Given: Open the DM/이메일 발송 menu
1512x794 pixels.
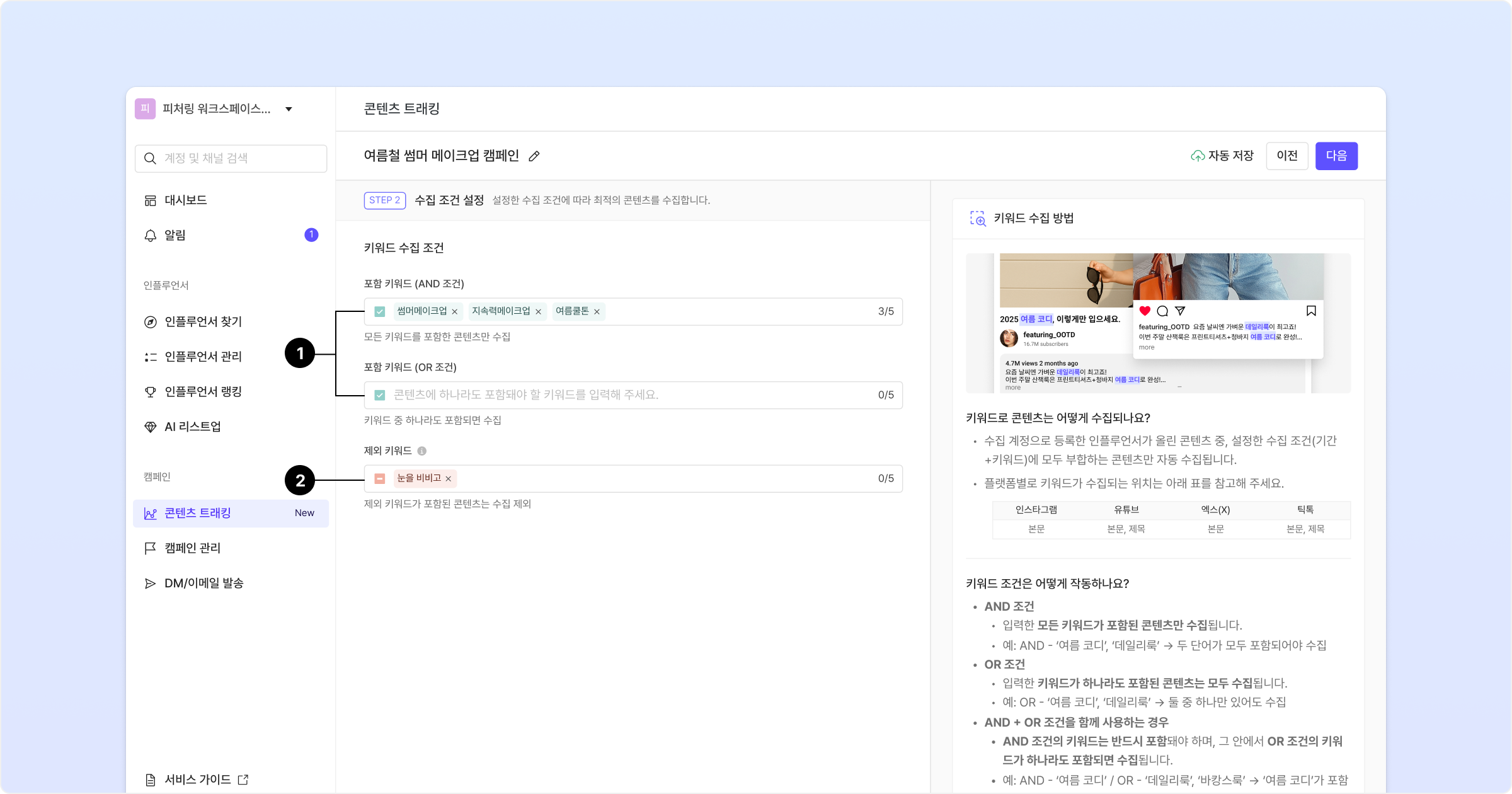Looking at the screenshot, I should point(203,584).
